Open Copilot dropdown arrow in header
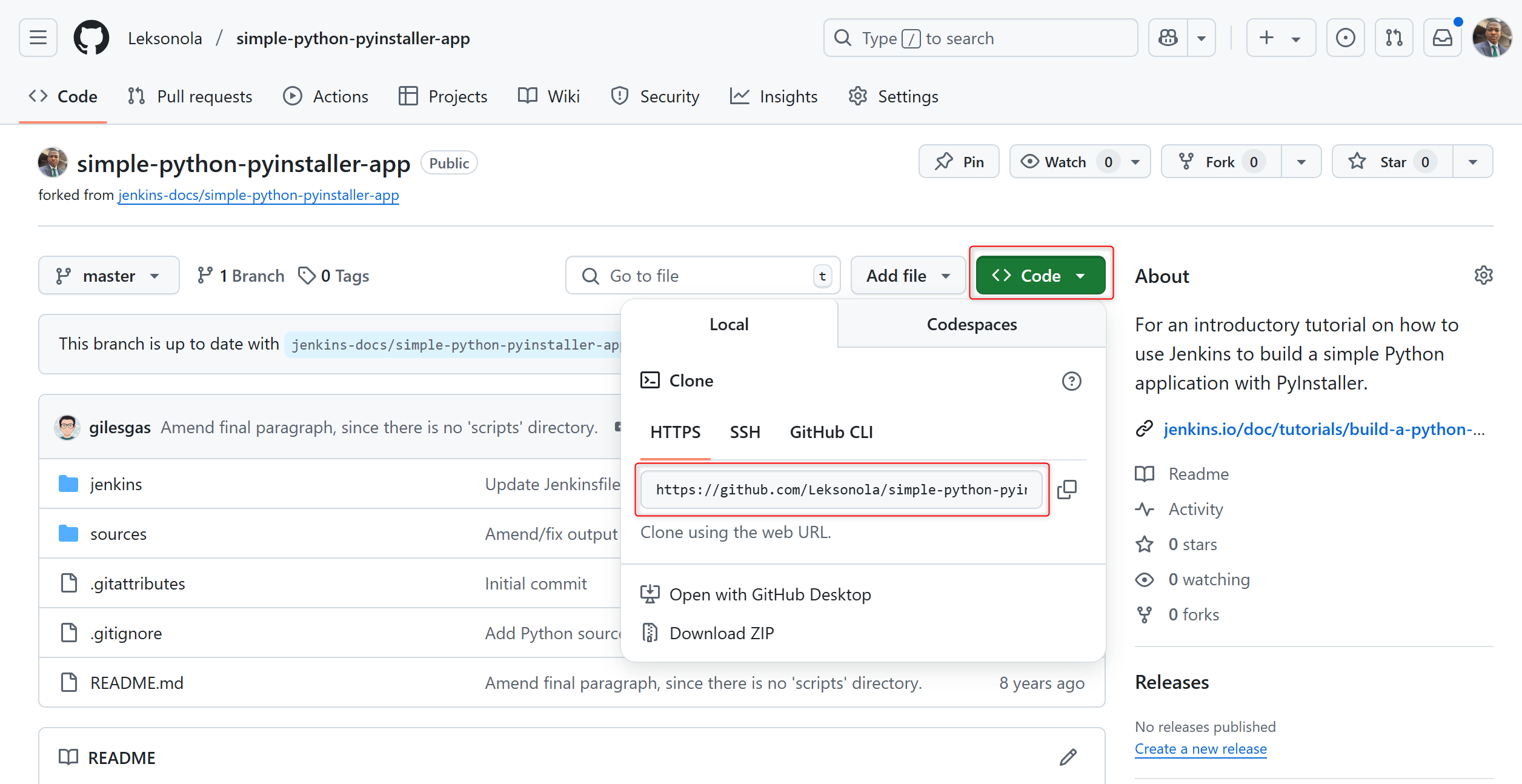1522x784 pixels. tap(1201, 38)
